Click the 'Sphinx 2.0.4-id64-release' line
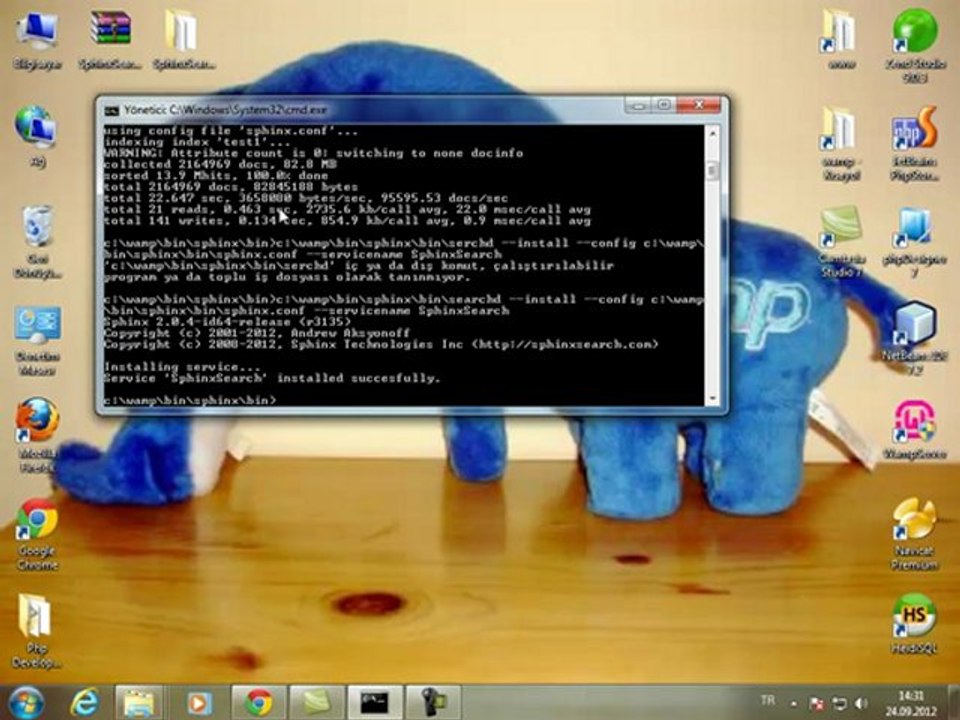The height and width of the screenshot is (720, 960). [x=228, y=321]
